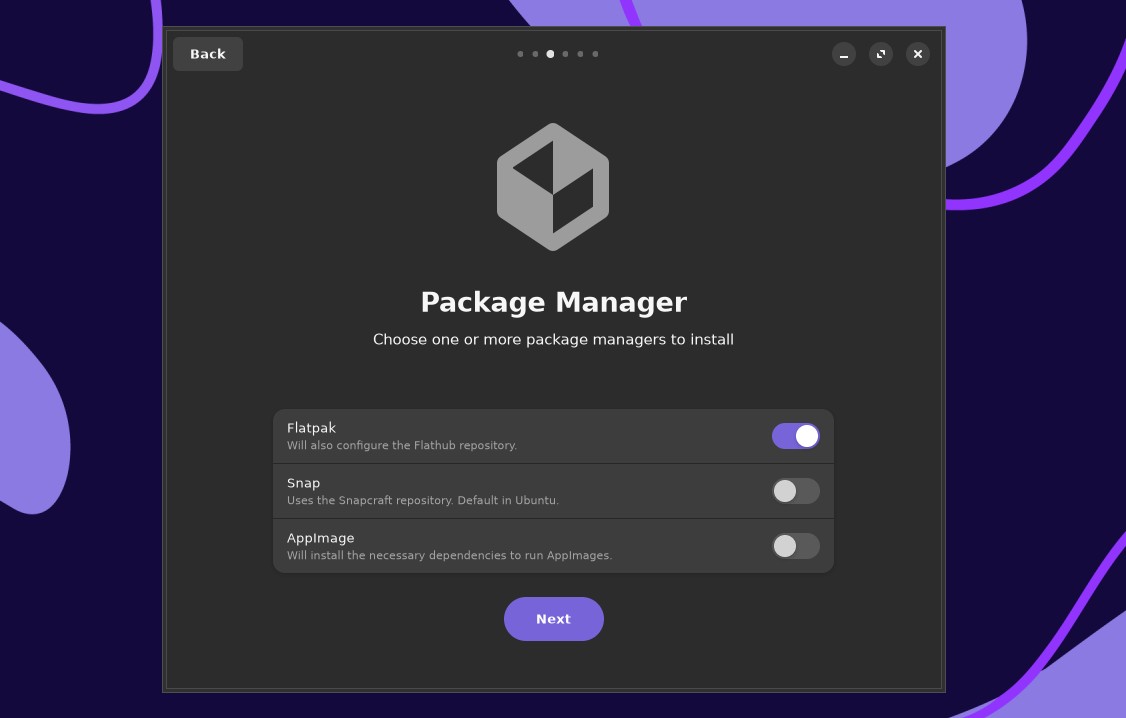The height and width of the screenshot is (718, 1126).
Task: Click the active third page indicator dot
Action: tap(550, 54)
